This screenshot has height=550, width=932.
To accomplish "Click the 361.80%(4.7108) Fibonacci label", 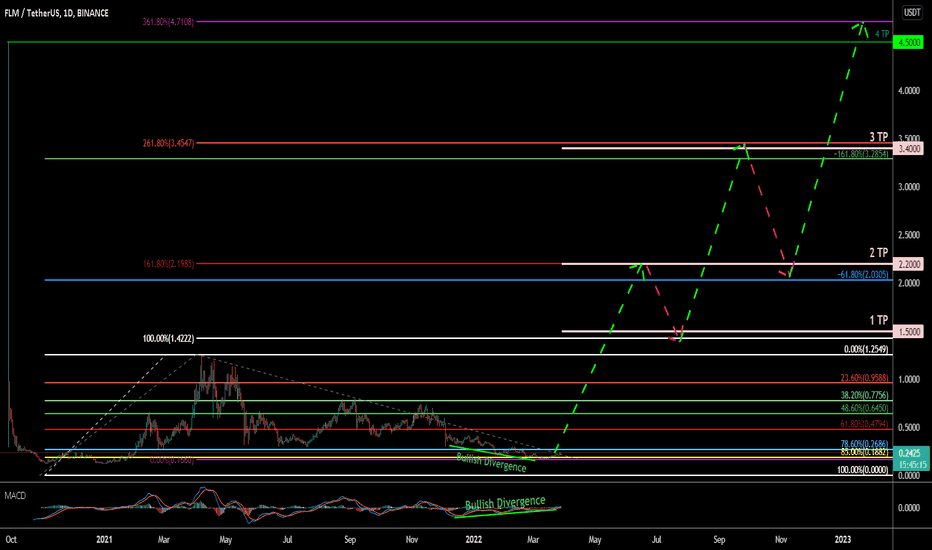I will (168, 22).
